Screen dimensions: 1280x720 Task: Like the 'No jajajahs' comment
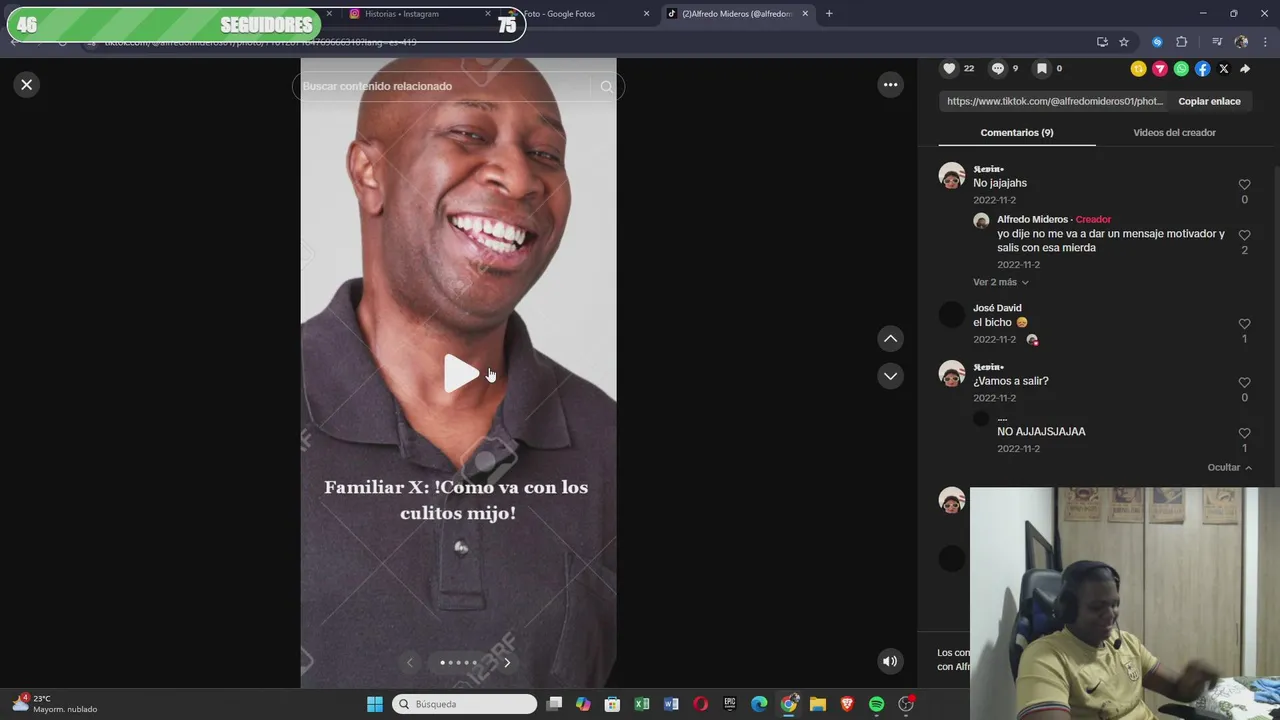(1244, 185)
